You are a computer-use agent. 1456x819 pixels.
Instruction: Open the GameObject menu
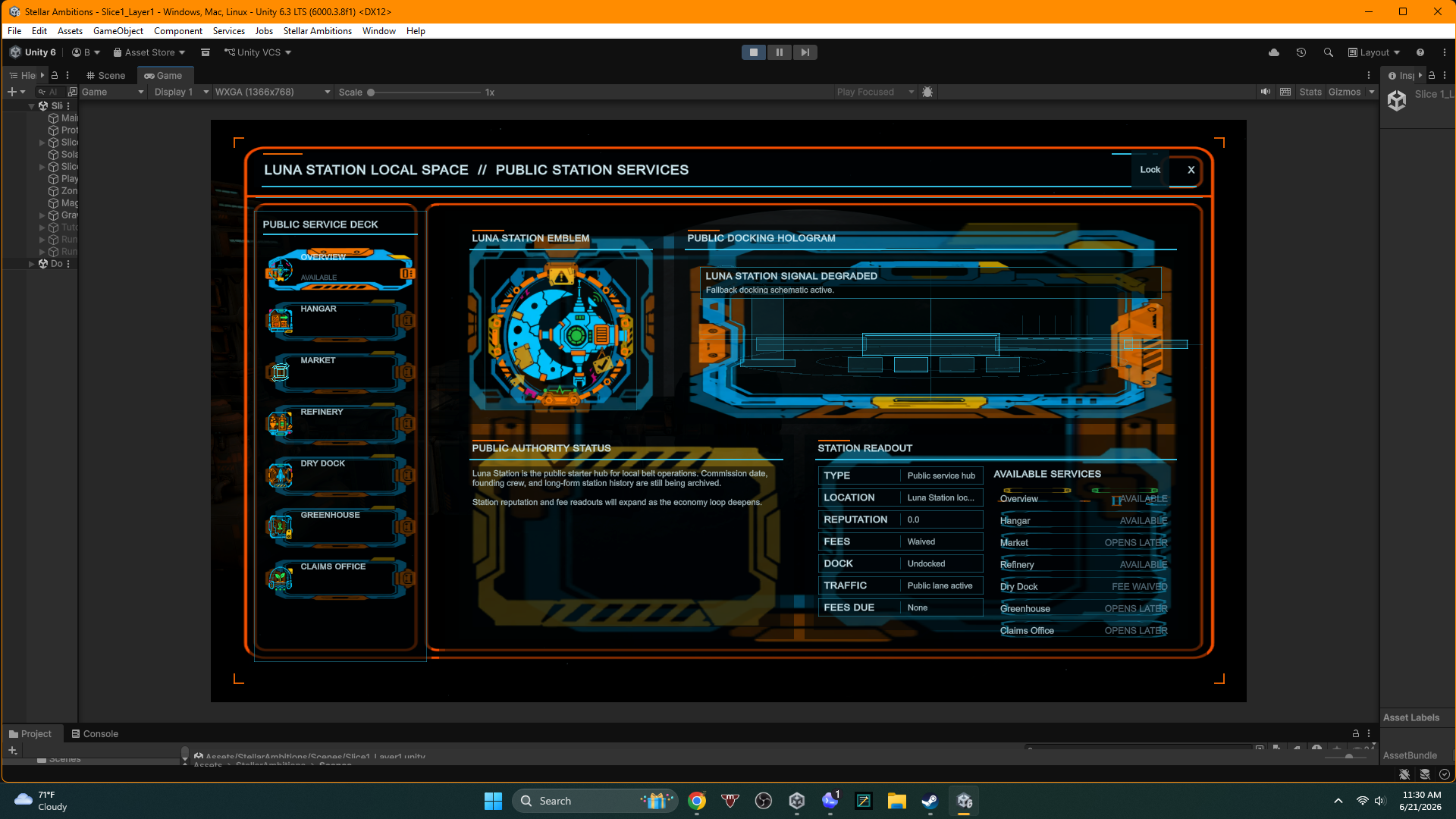(x=118, y=31)
